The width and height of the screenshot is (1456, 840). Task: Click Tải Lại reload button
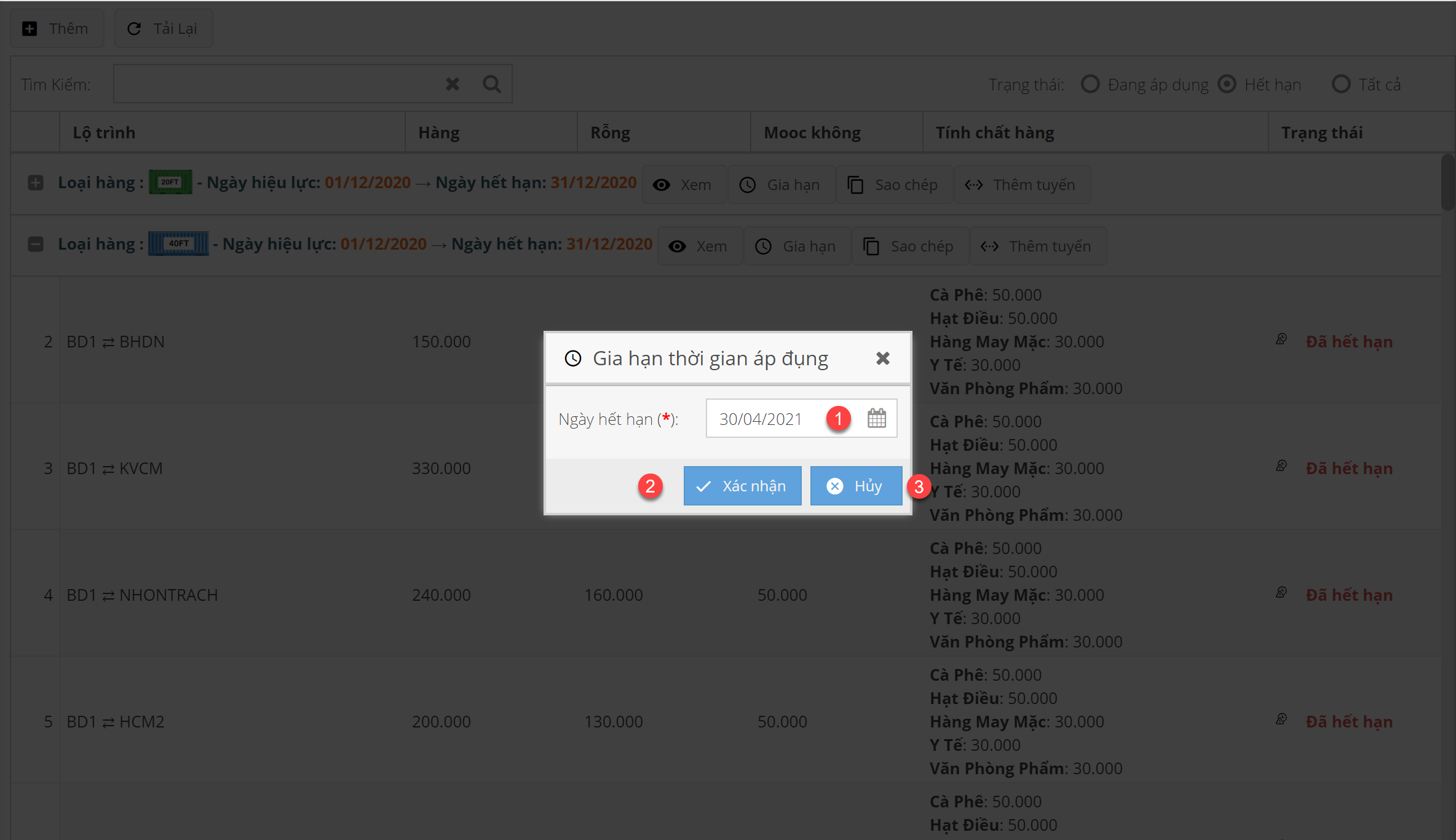163,29
